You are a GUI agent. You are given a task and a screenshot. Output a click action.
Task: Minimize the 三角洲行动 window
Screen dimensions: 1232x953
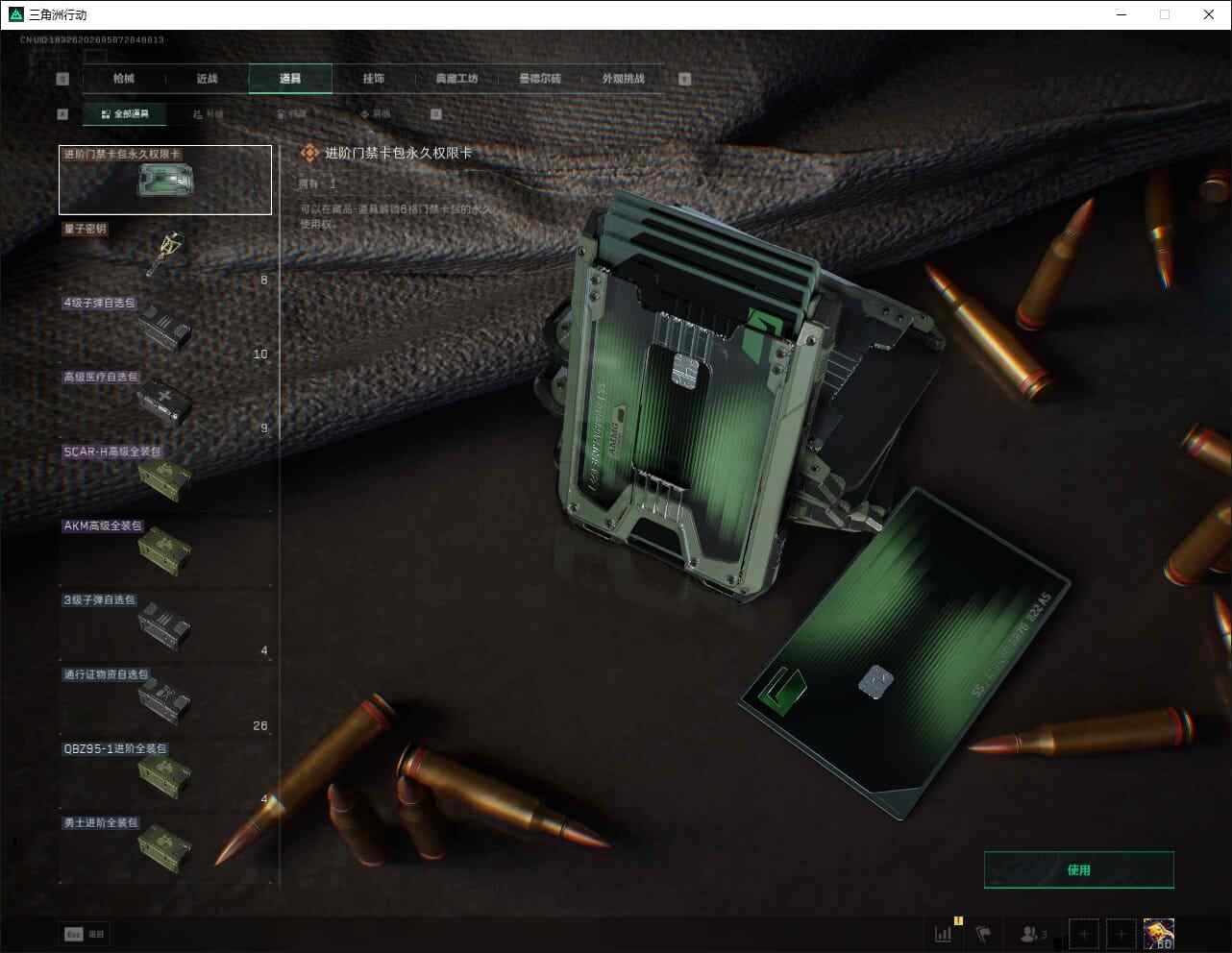click(x=1121, y=14)
